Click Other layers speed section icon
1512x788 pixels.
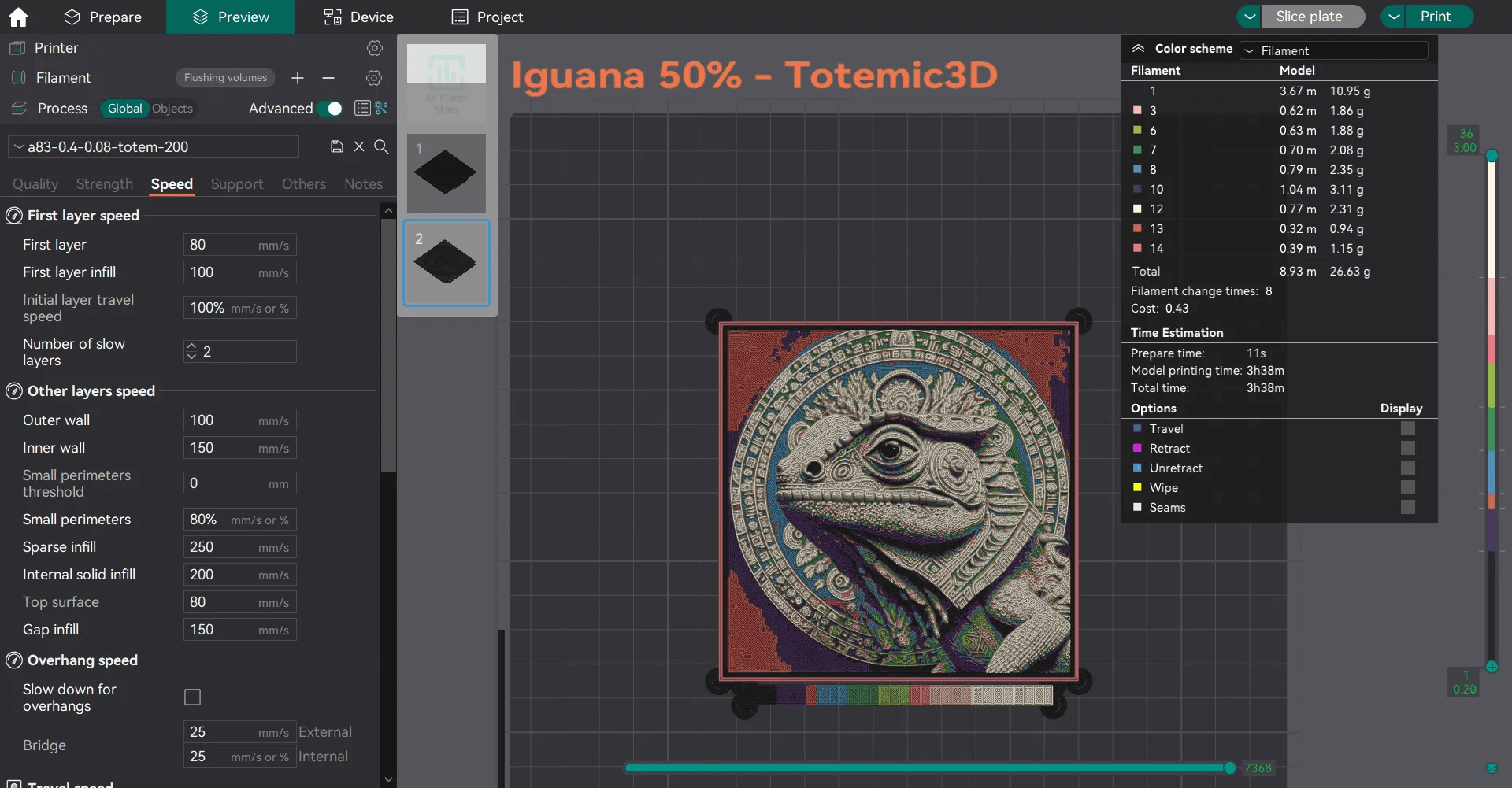tap(14, 391)
